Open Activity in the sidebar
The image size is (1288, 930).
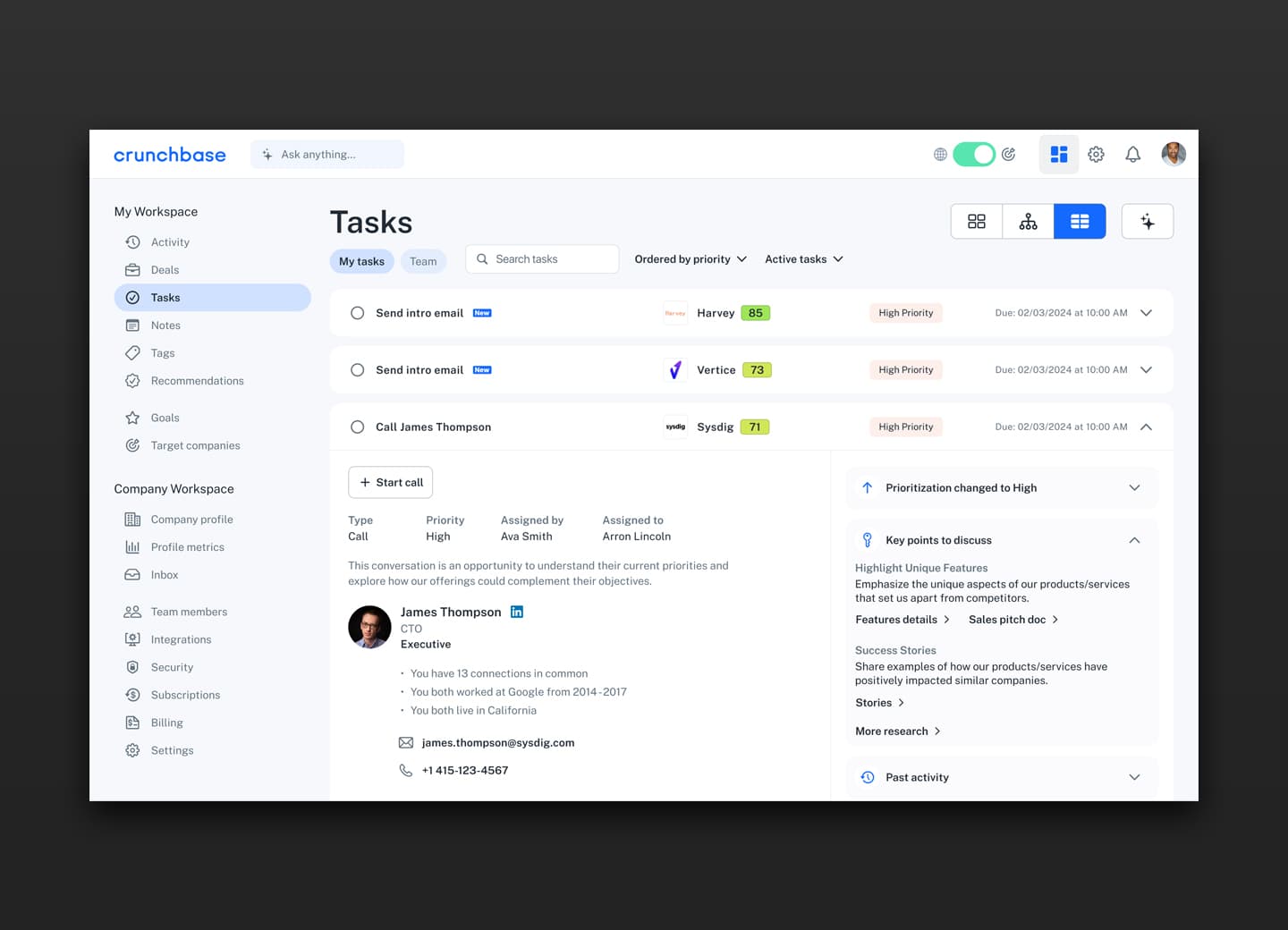[212, 242]
